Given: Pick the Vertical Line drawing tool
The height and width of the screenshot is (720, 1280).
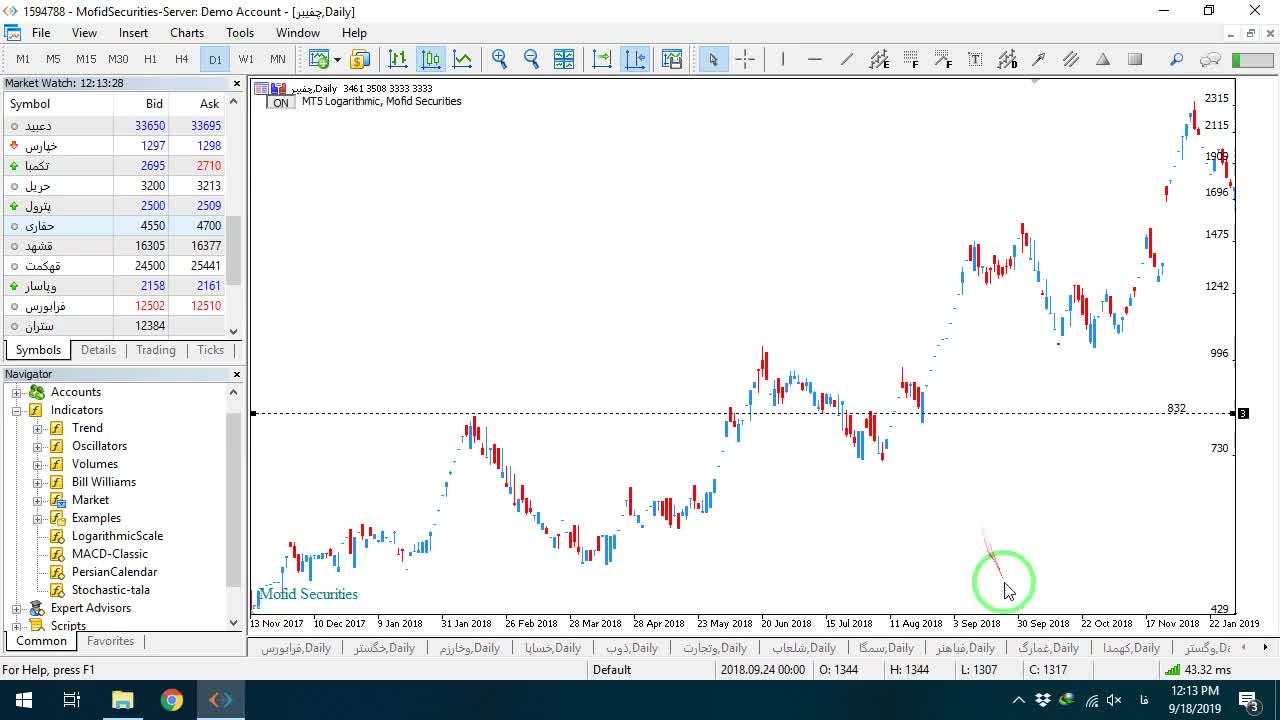Looking at the screenshot, I should (783, 59).
